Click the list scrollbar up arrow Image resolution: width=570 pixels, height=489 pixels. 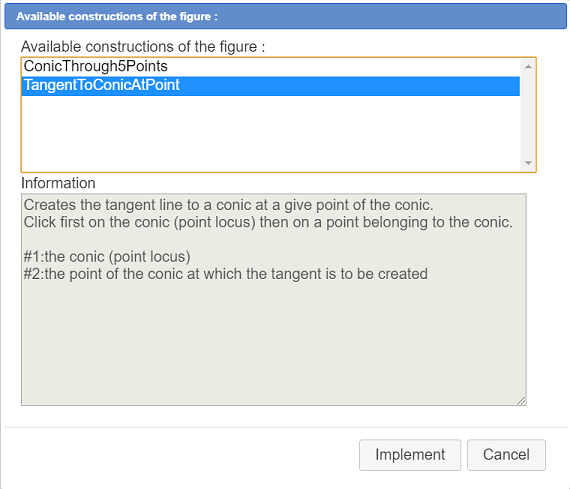[x=528, y=67]
